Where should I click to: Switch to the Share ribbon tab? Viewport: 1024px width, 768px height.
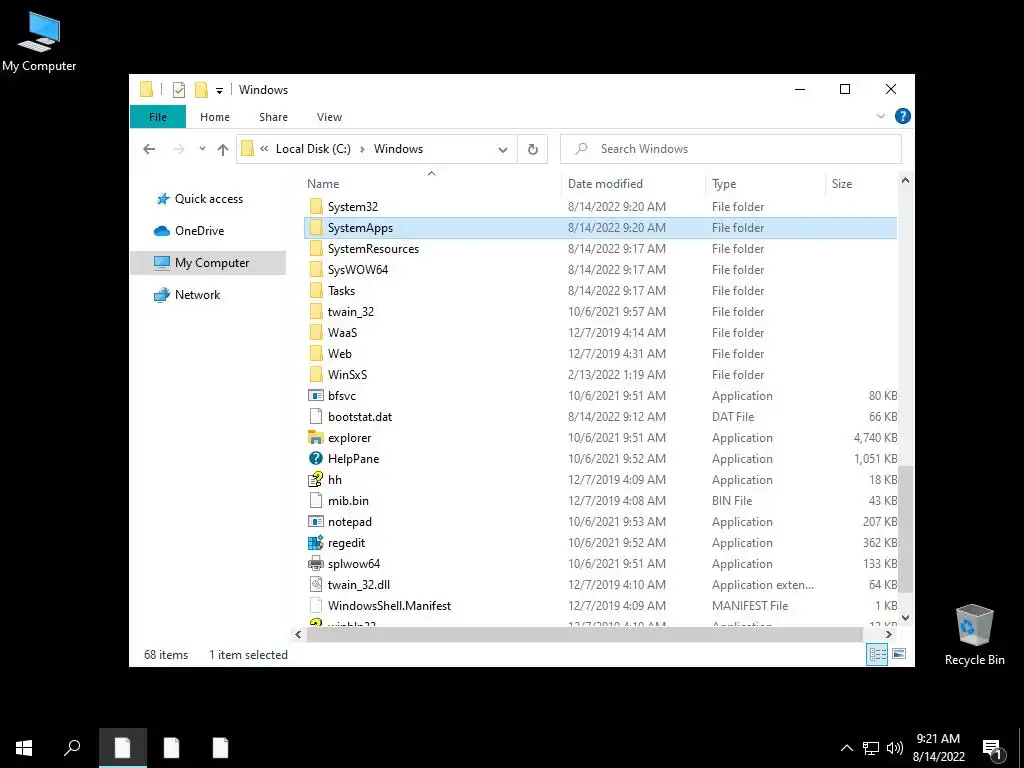click(273, 117)
